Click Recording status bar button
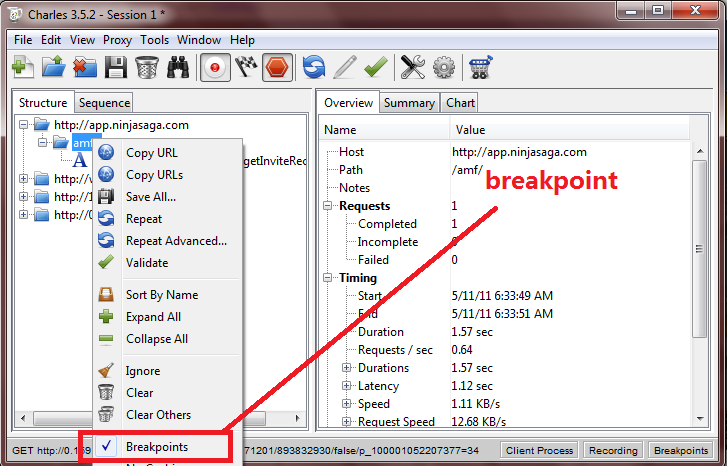Image resolution: width=727 pixels, height=466 pixels. tap(613, 450)
